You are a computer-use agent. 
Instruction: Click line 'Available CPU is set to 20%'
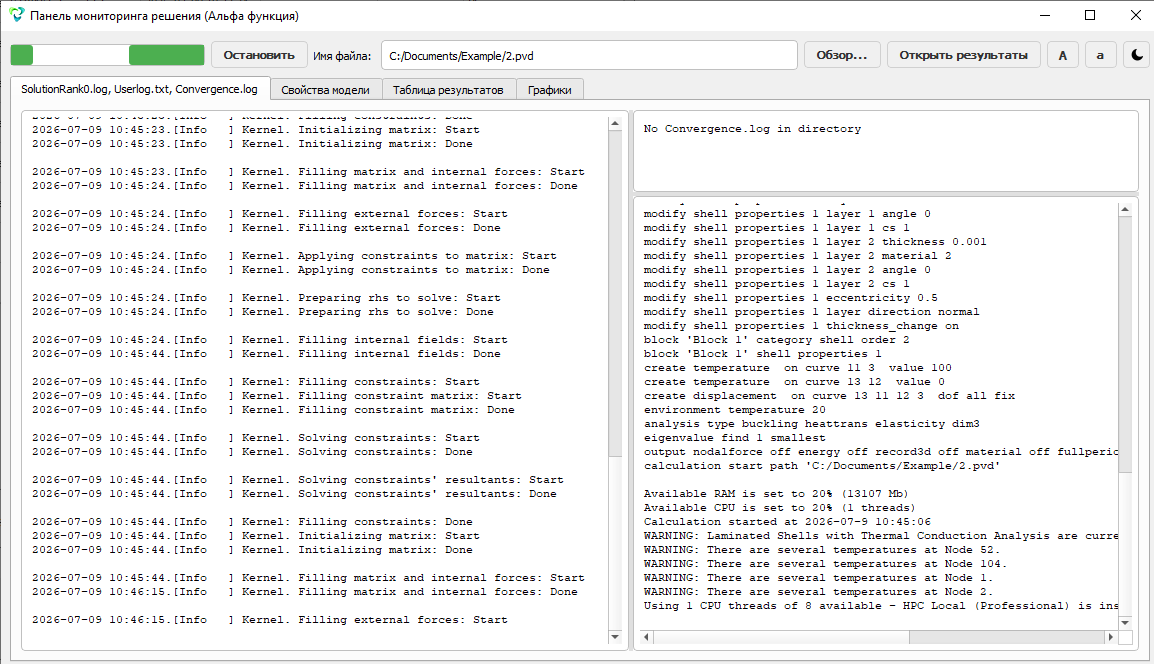pyautogui.click(x=779, y=507)
